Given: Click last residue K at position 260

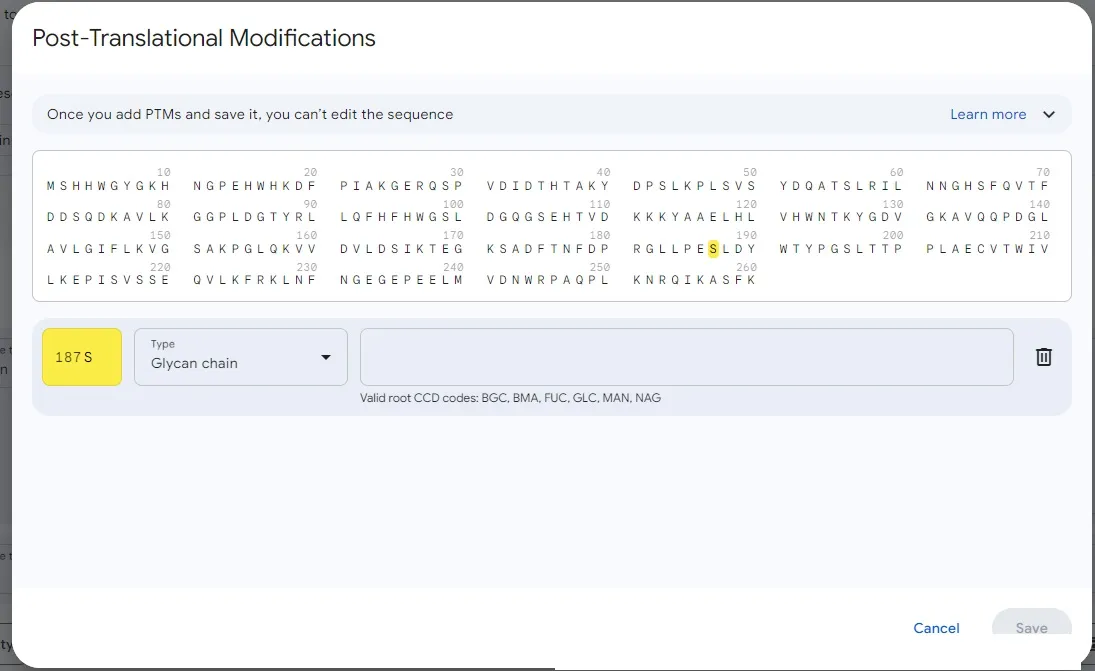Looking at the screenshot, I should [752, 280].
